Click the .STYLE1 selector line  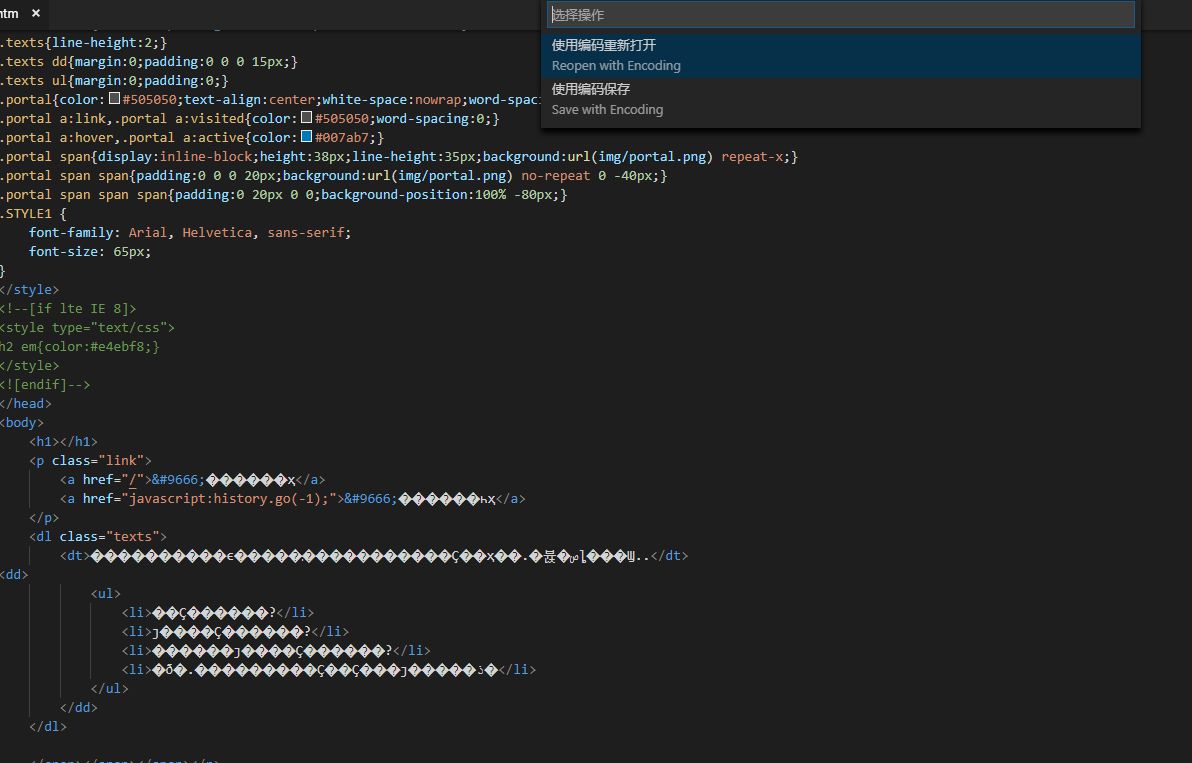pos(32,213)
